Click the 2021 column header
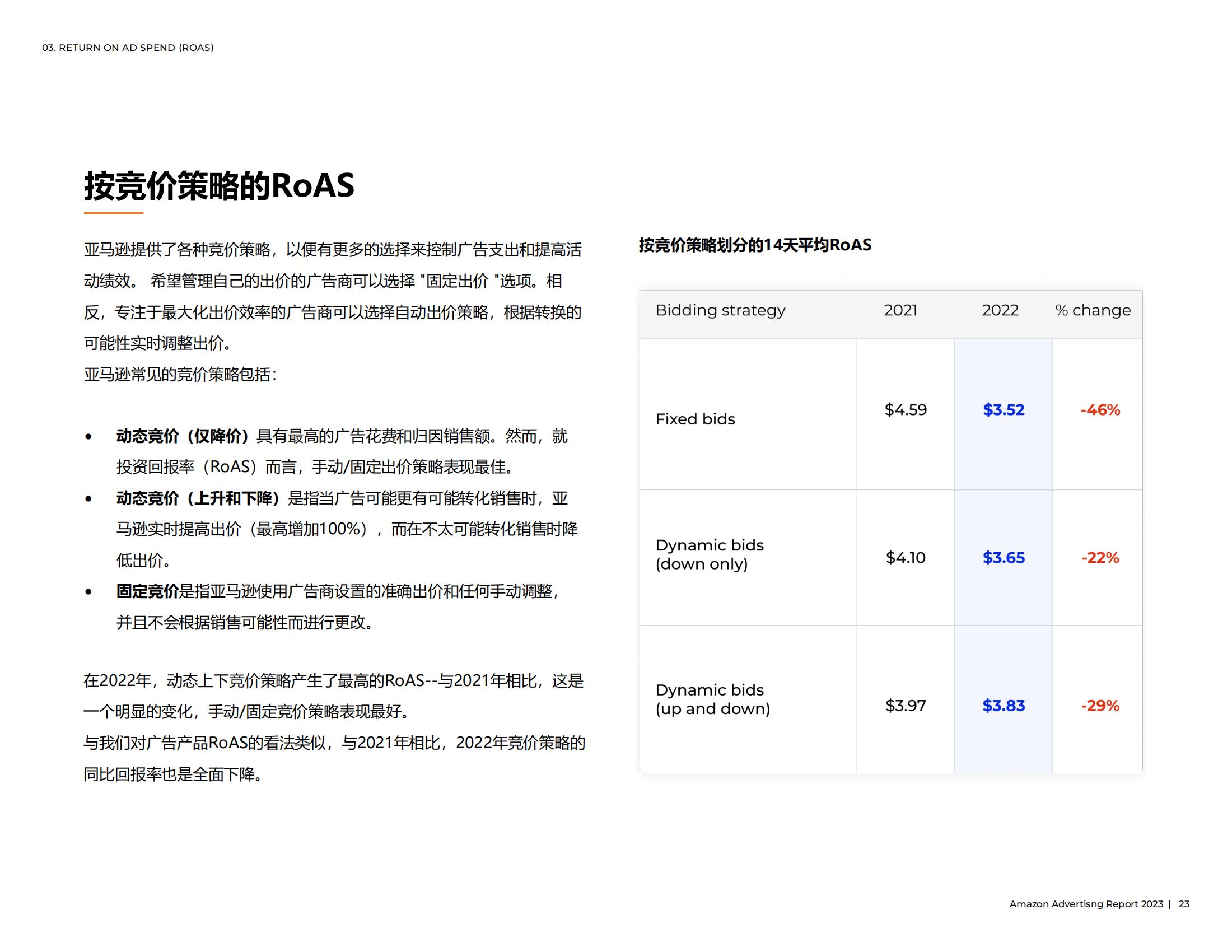 [x=900, y=310]
